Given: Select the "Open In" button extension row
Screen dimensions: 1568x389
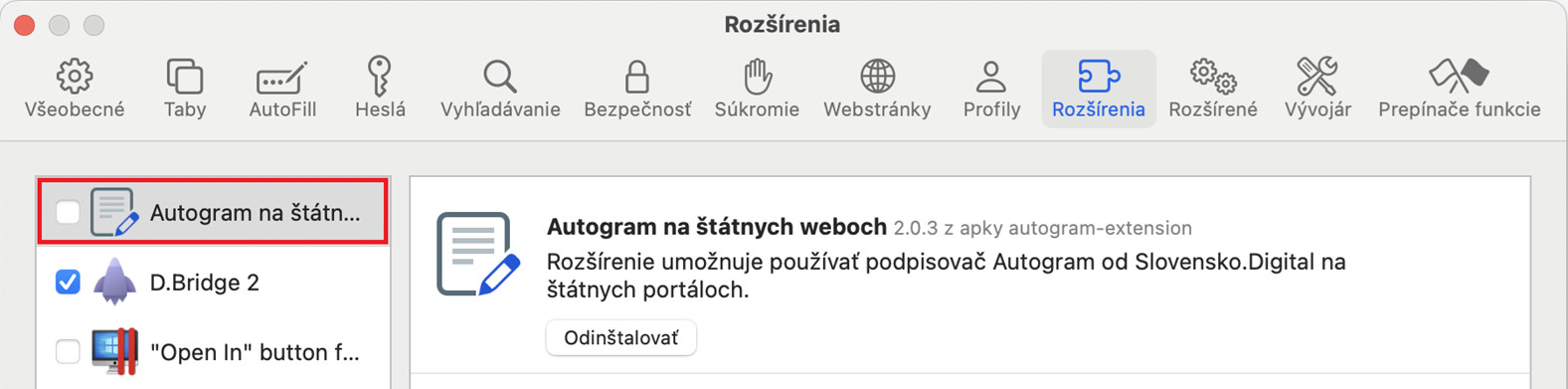Looking at the screenshot, I should click(213, 351).
